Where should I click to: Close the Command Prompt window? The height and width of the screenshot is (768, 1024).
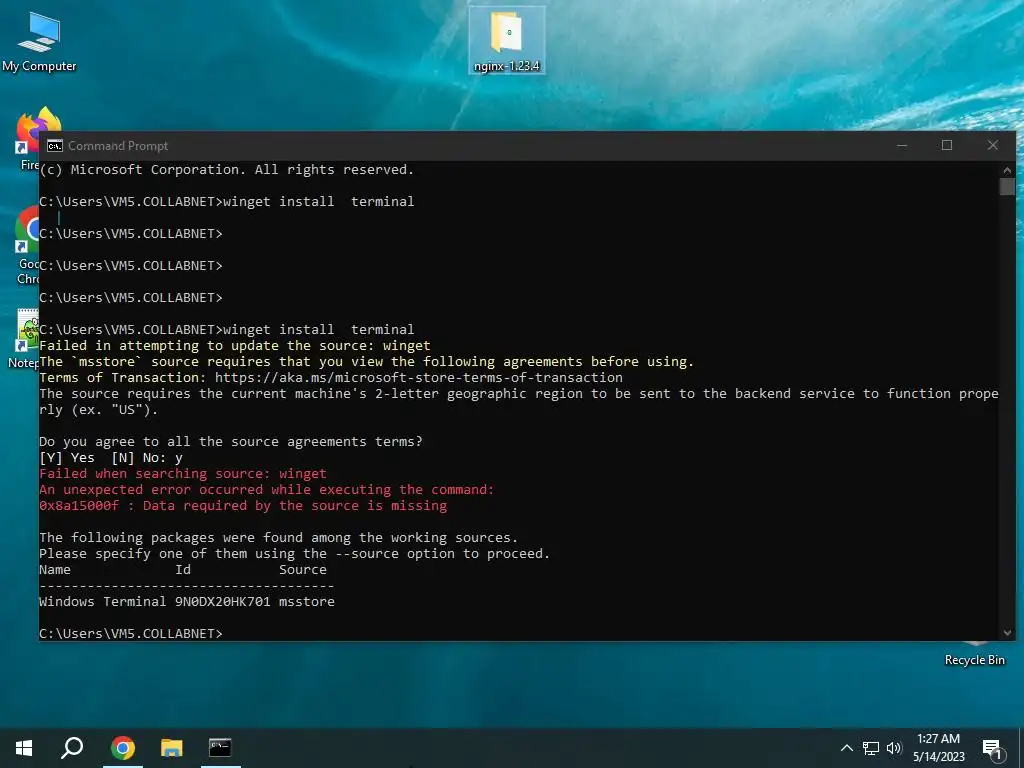pos(993,146)
